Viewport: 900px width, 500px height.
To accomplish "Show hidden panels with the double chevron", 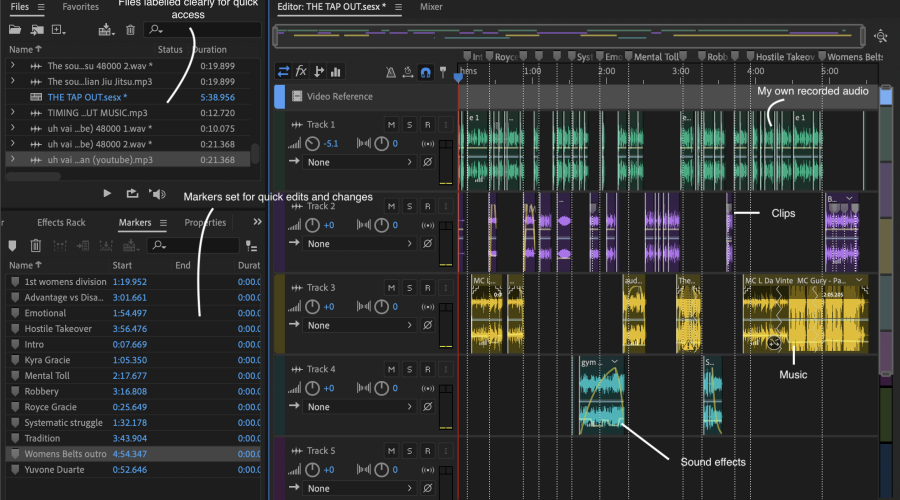I will coord(257,222).
